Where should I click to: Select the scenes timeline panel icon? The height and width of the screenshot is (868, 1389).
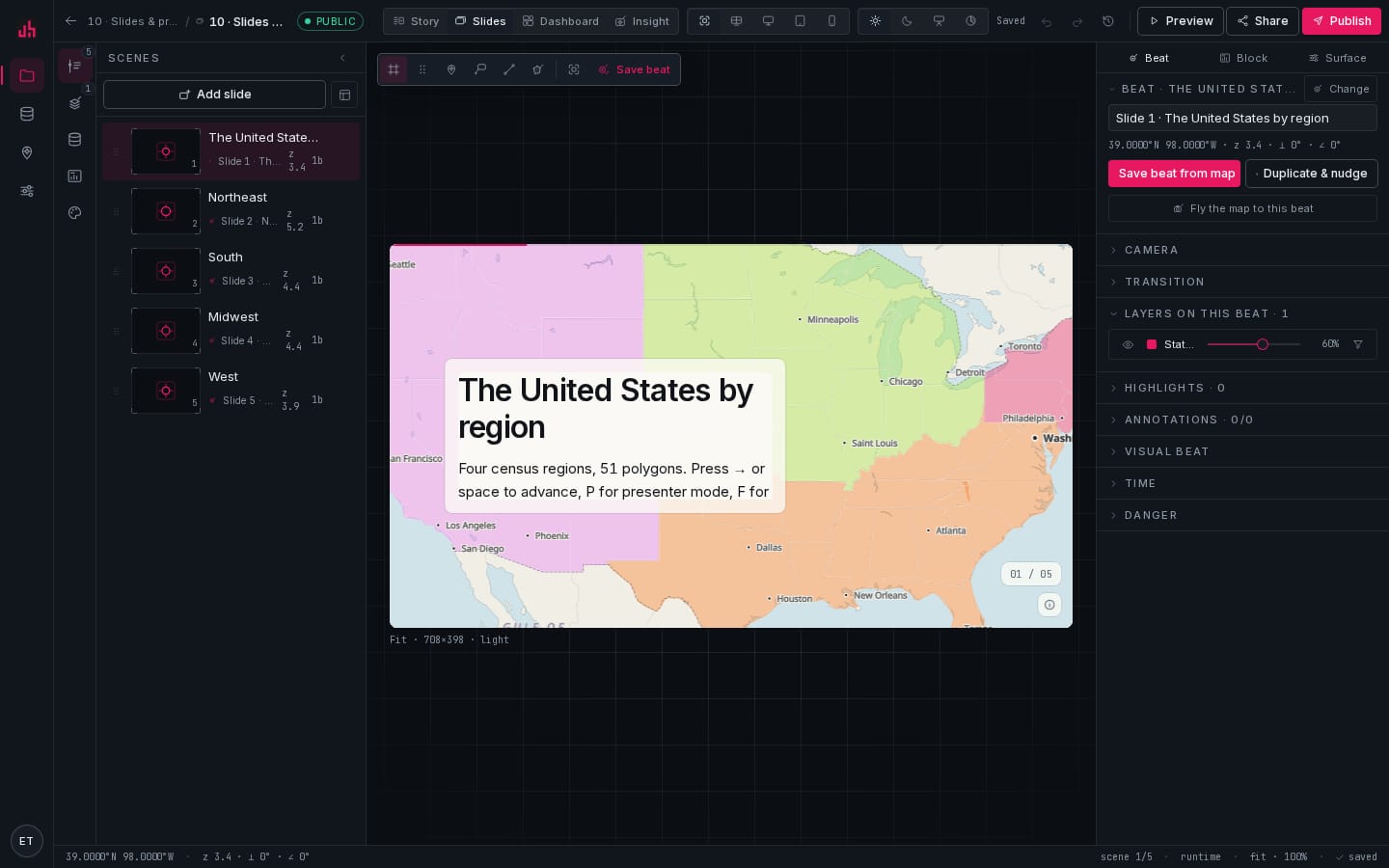click(74, 66)
